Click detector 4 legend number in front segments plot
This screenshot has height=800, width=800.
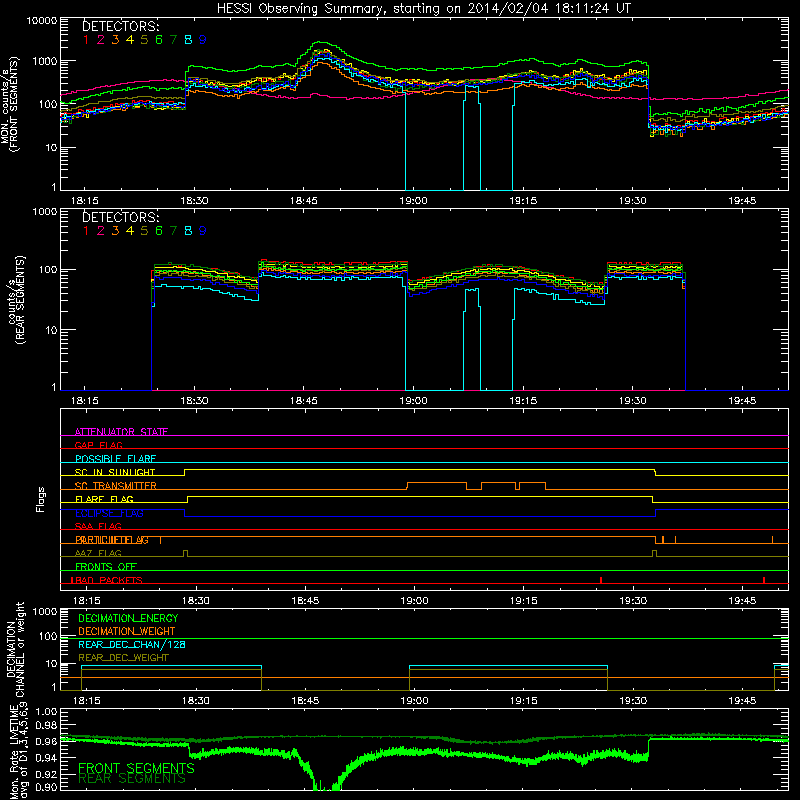pos(130,39)
